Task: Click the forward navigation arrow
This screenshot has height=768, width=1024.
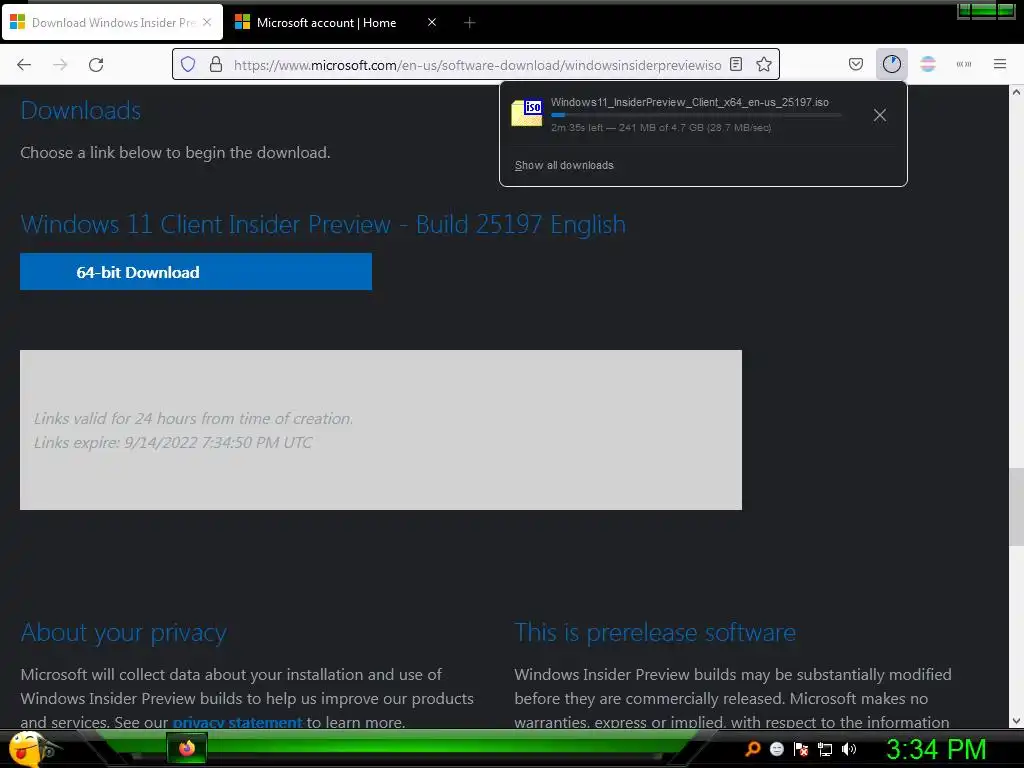Action: [x=60, y=65]
